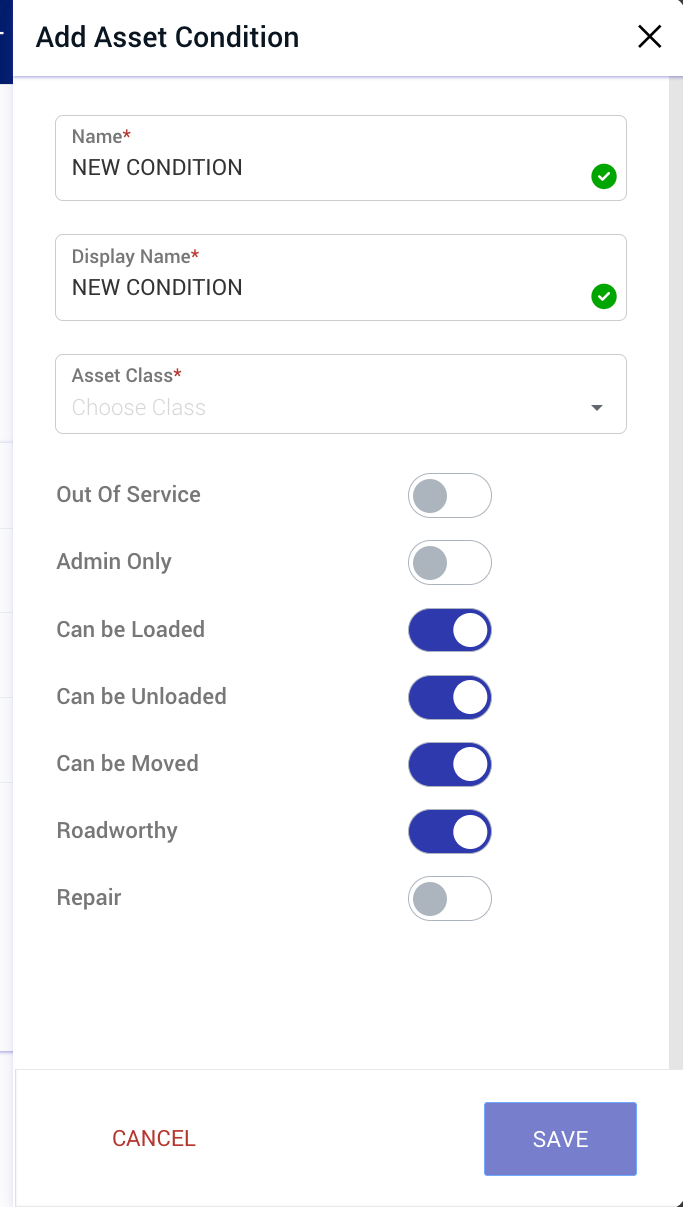
Task: Select the Display Name text field
Action: tap(300, 287)
